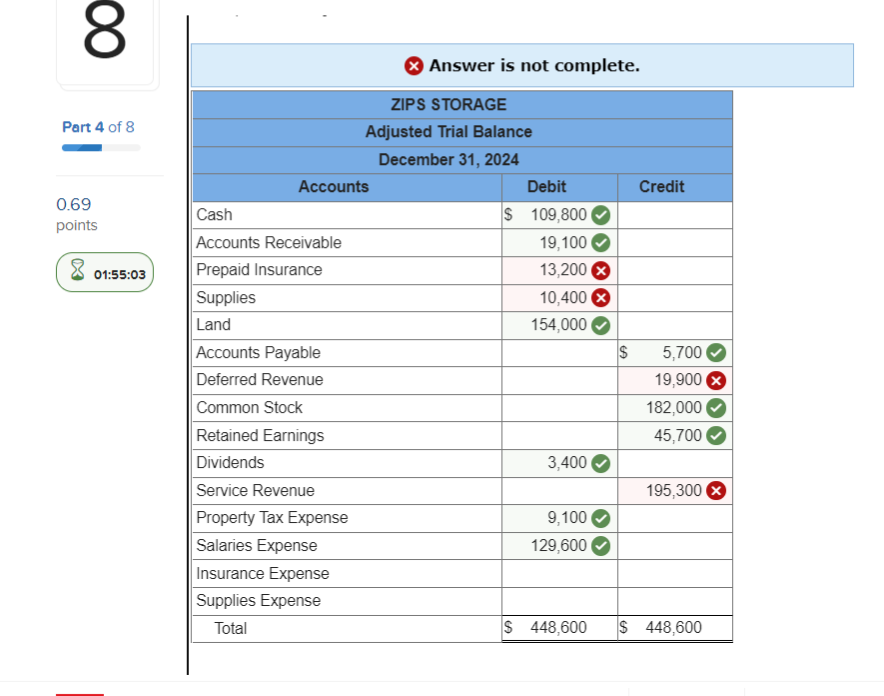
Task: Click the green checkmark next to Accounts Receivable 19,100
Action: 601,243
